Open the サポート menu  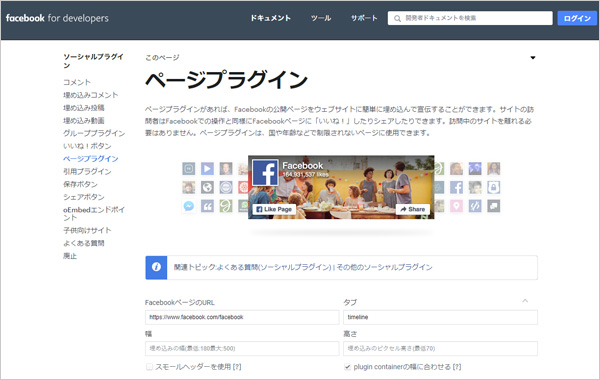click(364, 18)
